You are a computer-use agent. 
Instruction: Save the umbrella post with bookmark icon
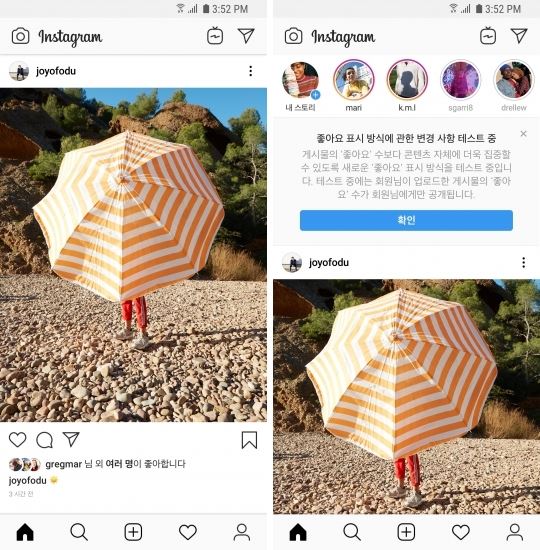[x=249, y=440]
